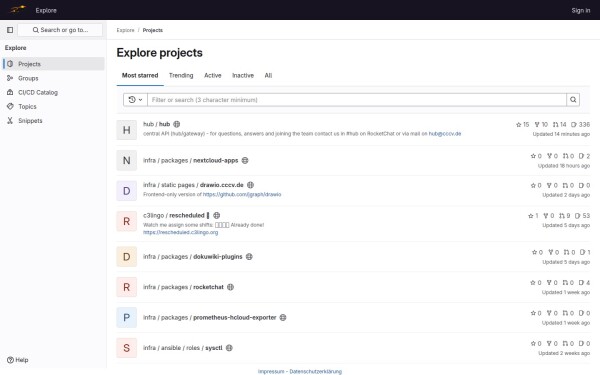This screenshot has height=375, width=600.
Task: Click the search magnifier button
Action: 573,99
